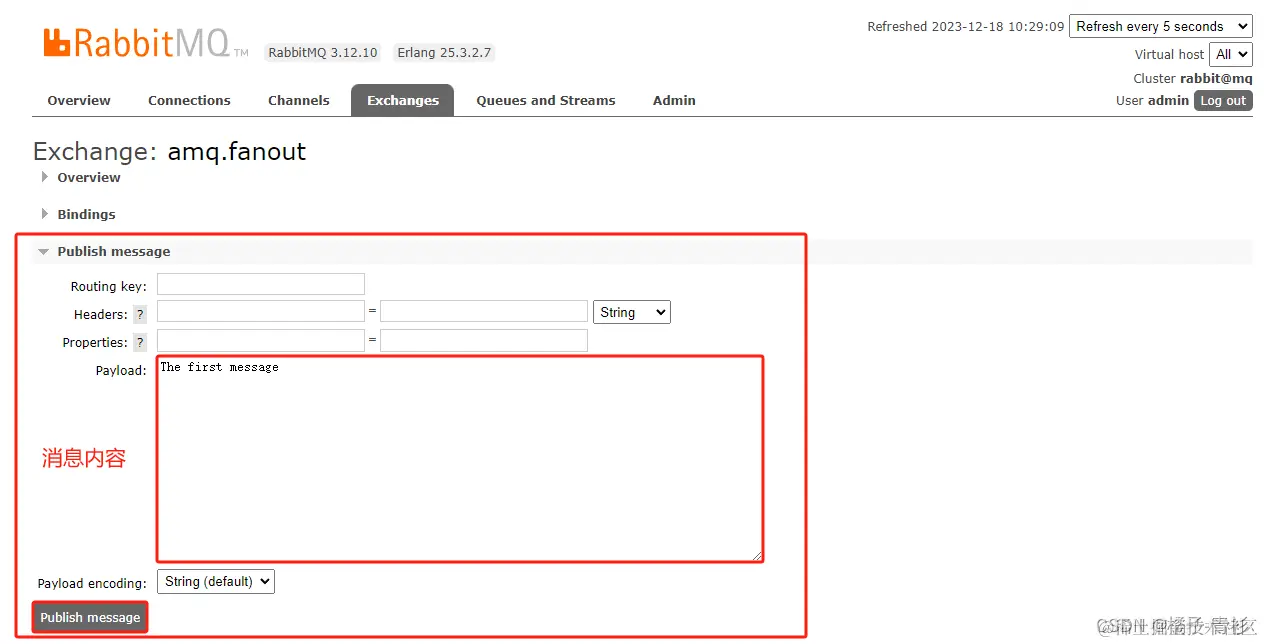Open Queues and Streams tab
The height and width of the screenshot is (644, 1264).
(546, 100)
